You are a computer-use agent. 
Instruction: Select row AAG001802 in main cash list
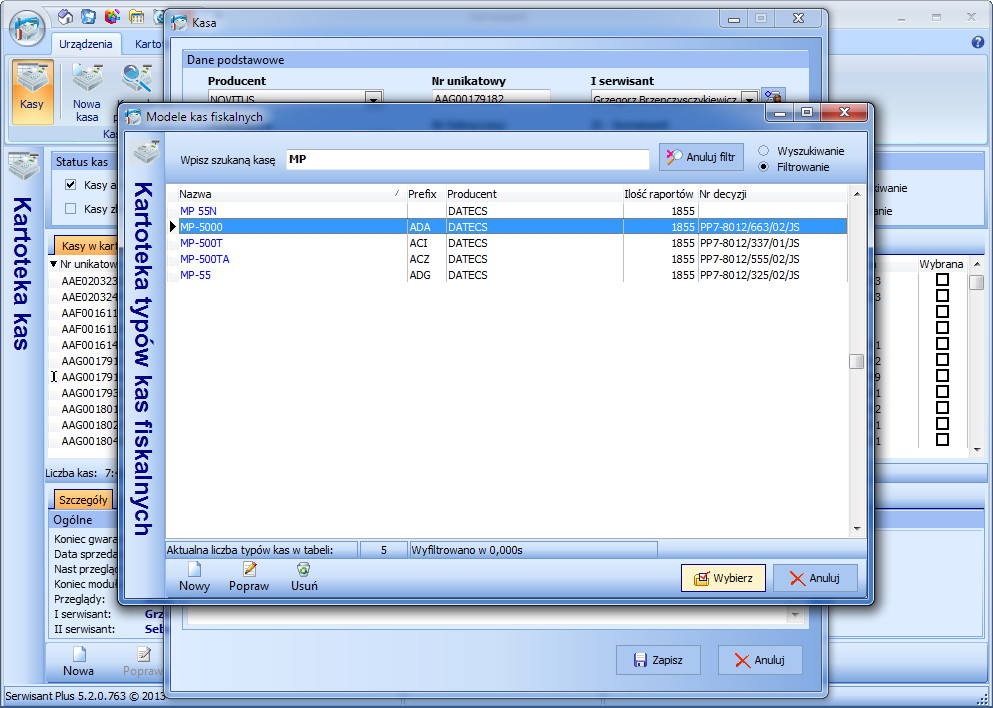point(89,425)
